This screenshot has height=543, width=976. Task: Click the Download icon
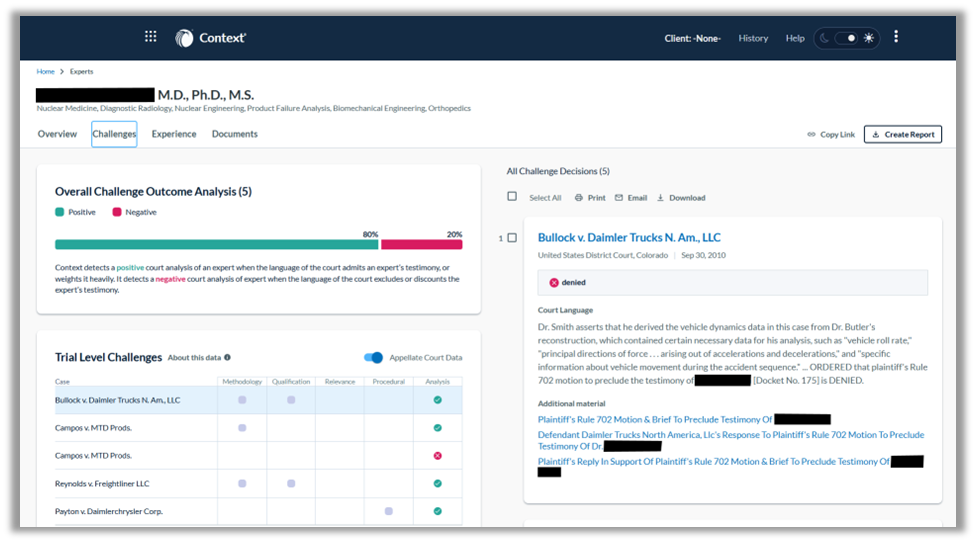pos(660,198)
